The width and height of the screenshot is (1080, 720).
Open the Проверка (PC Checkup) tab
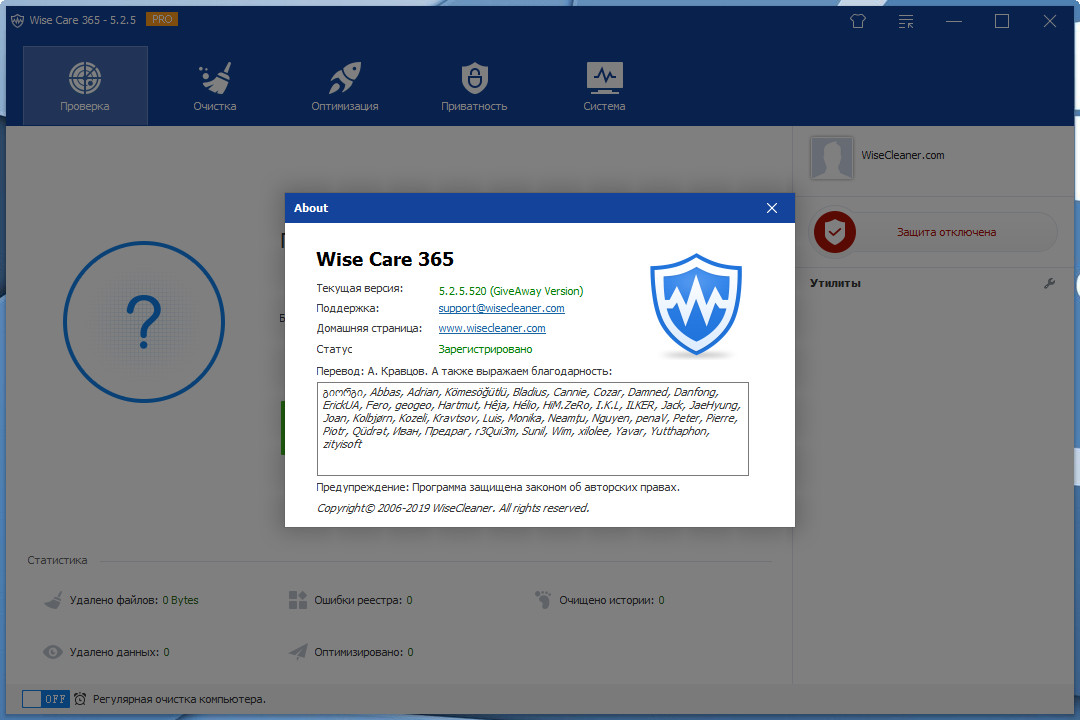pos(85,85)
